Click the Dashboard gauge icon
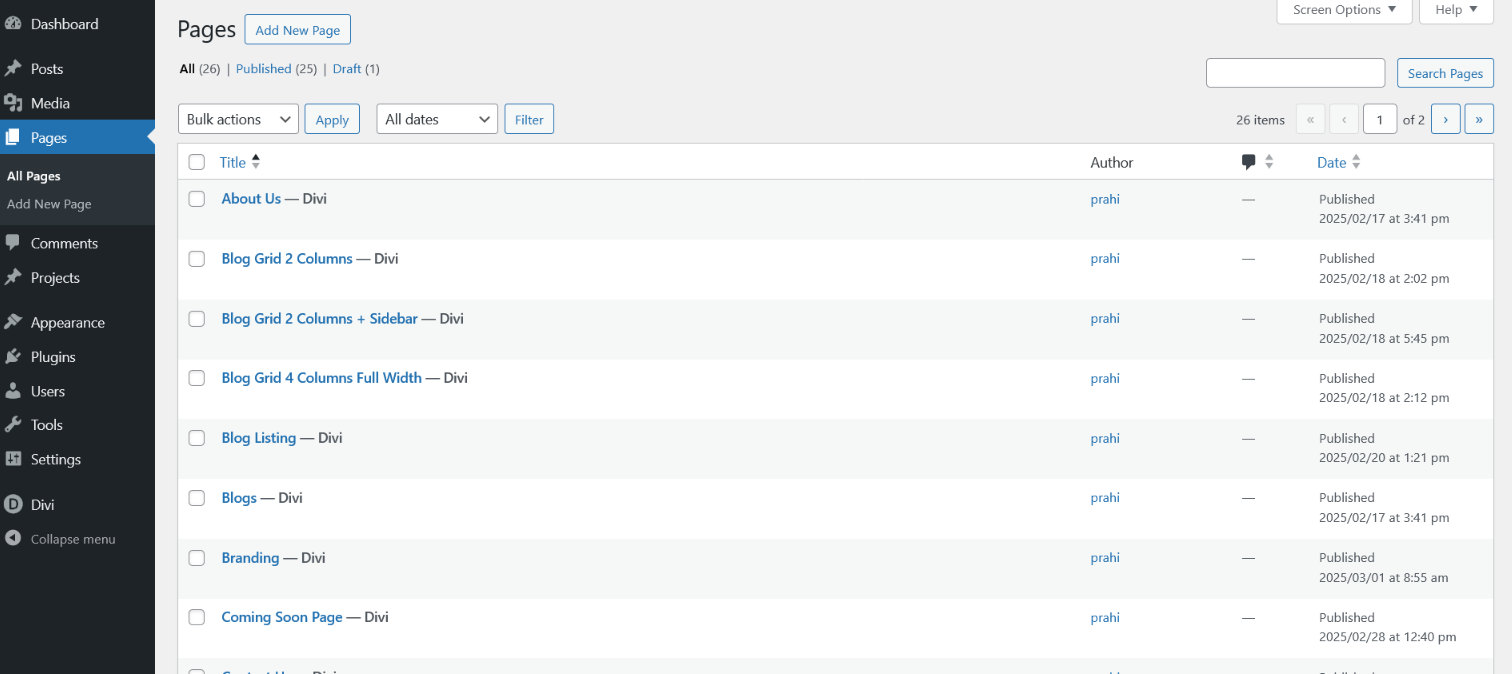Viewport: 1512px width, 674px height. (13, 23)
